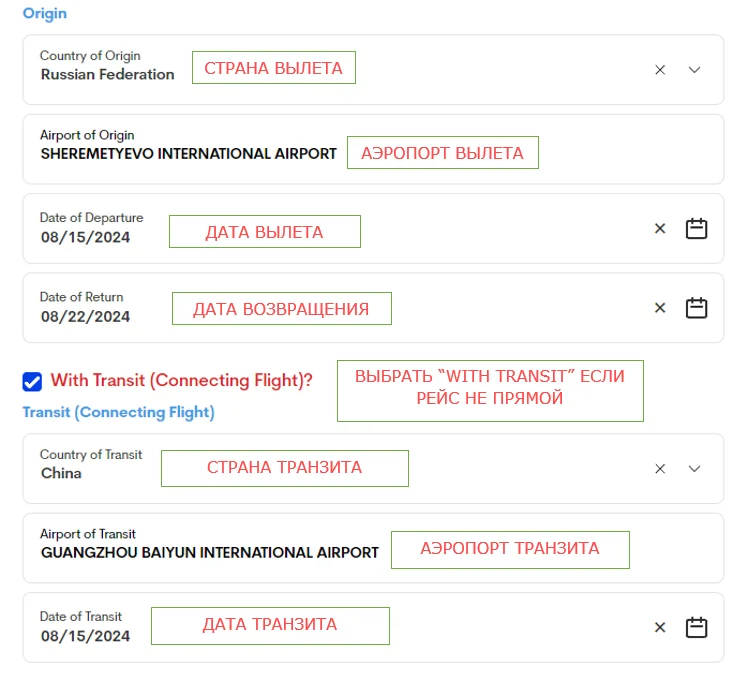Click the Date of Transit date text
This screenshot has width=745, height=681.
(85, 636)
